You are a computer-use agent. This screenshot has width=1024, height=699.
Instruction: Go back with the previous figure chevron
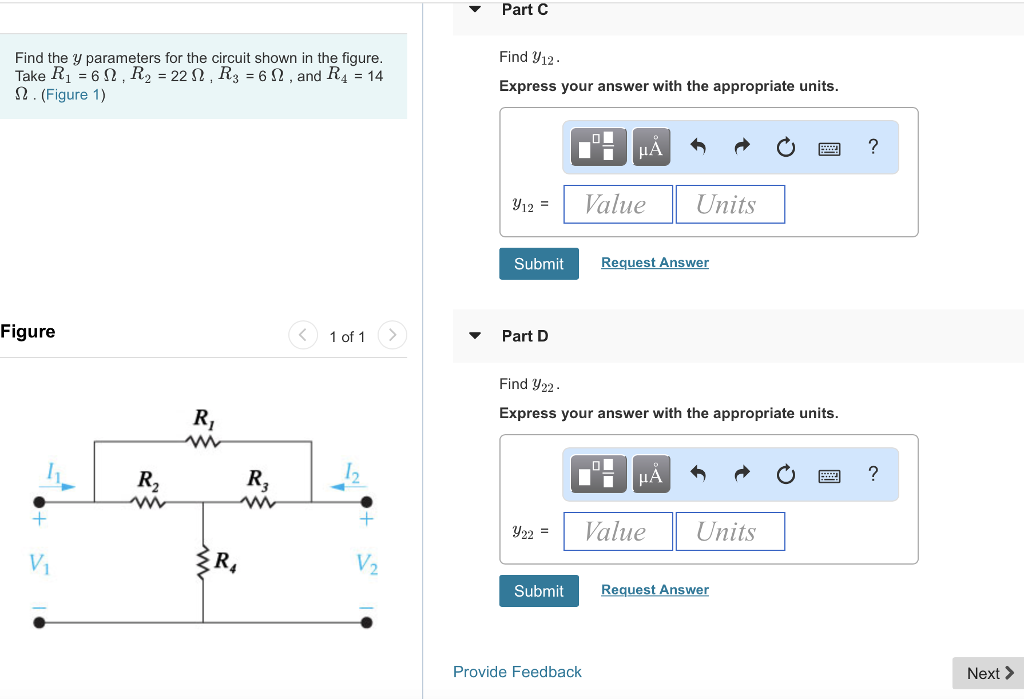pyautogui.click(x=302, y=335)
